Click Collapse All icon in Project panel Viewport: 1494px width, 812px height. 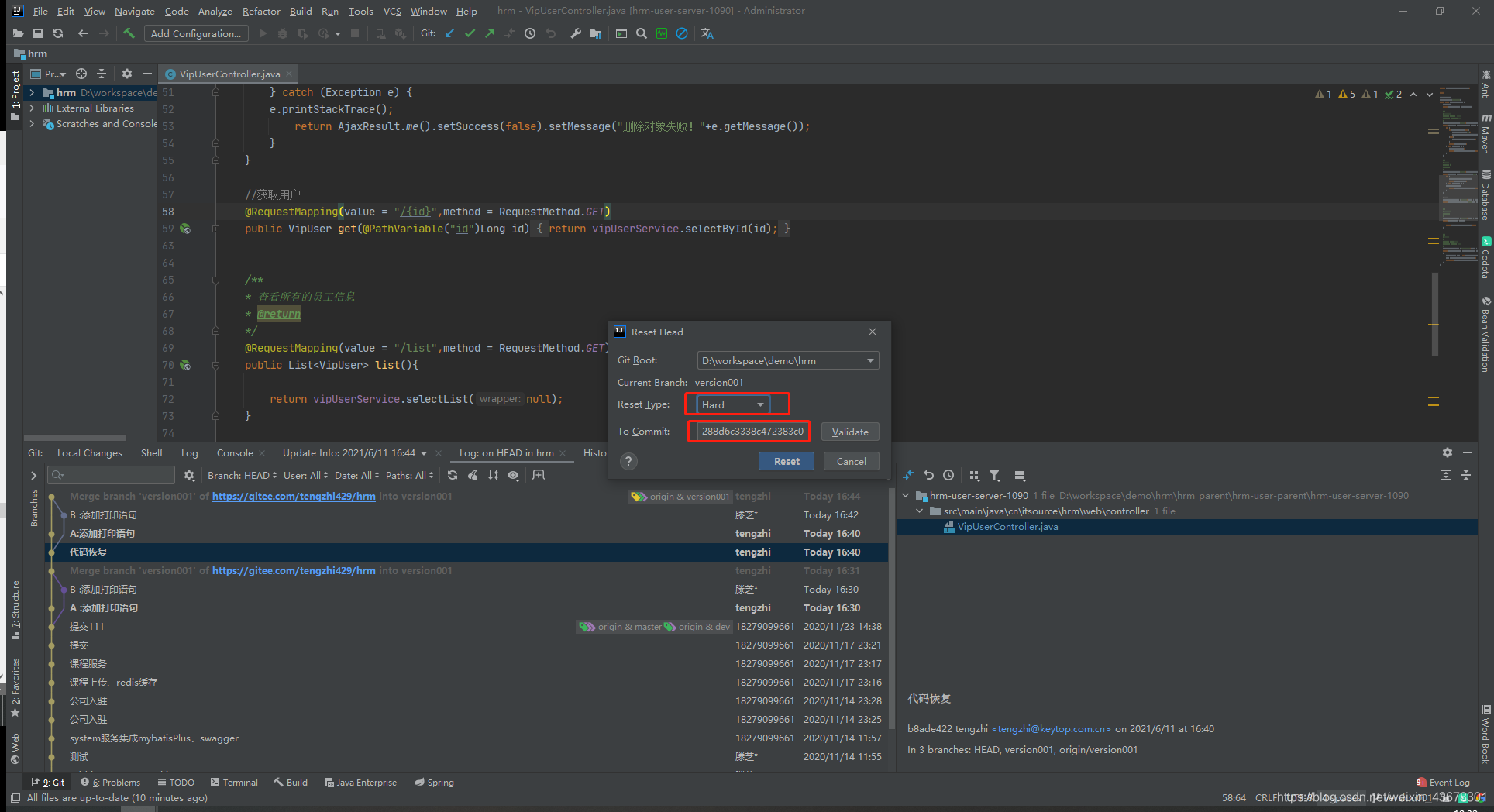coord(102,74)
